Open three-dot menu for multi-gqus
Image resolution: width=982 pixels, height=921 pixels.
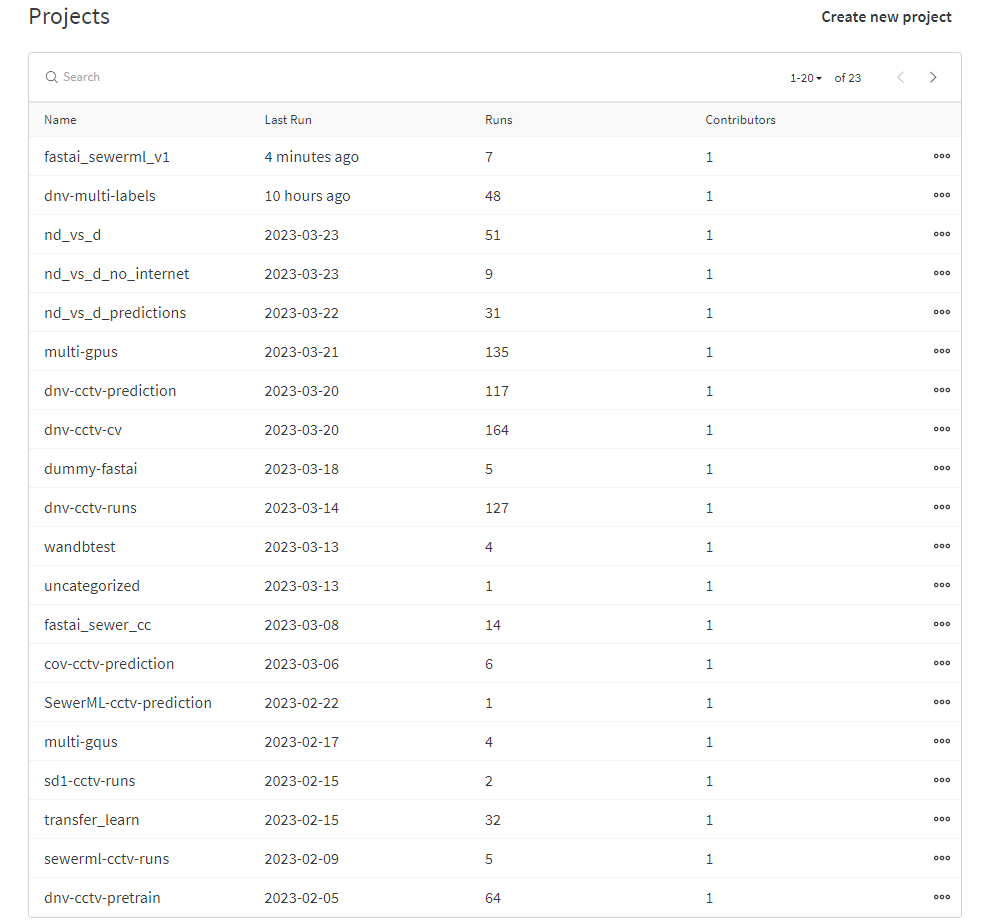coord(941,741)
